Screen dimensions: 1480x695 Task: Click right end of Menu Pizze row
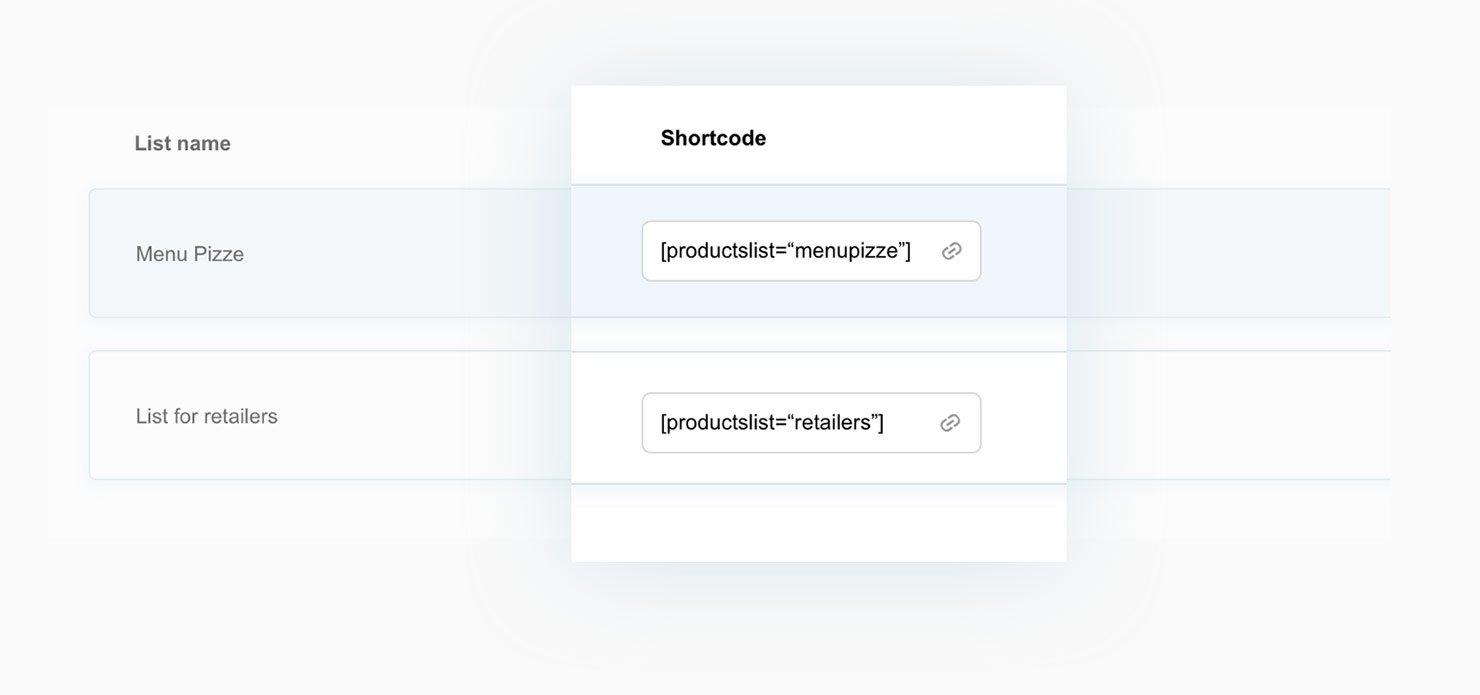[1228, 253]
